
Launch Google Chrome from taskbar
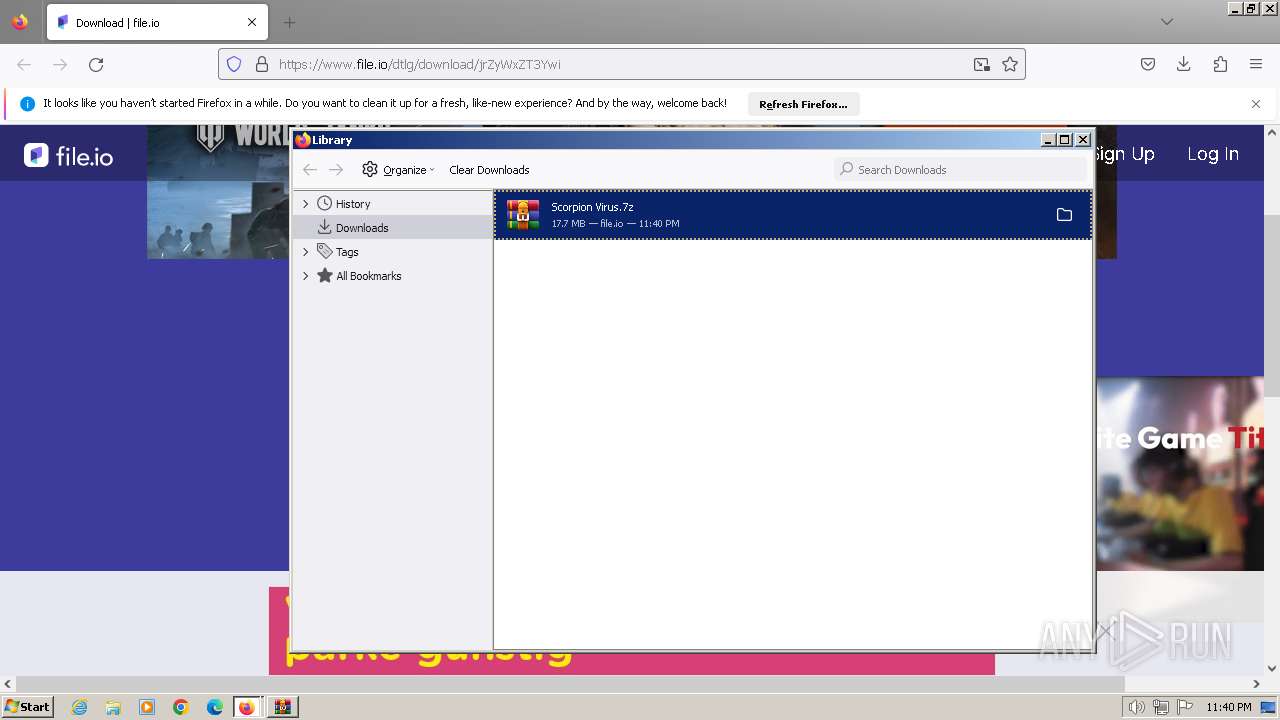(x=181, y=707)
